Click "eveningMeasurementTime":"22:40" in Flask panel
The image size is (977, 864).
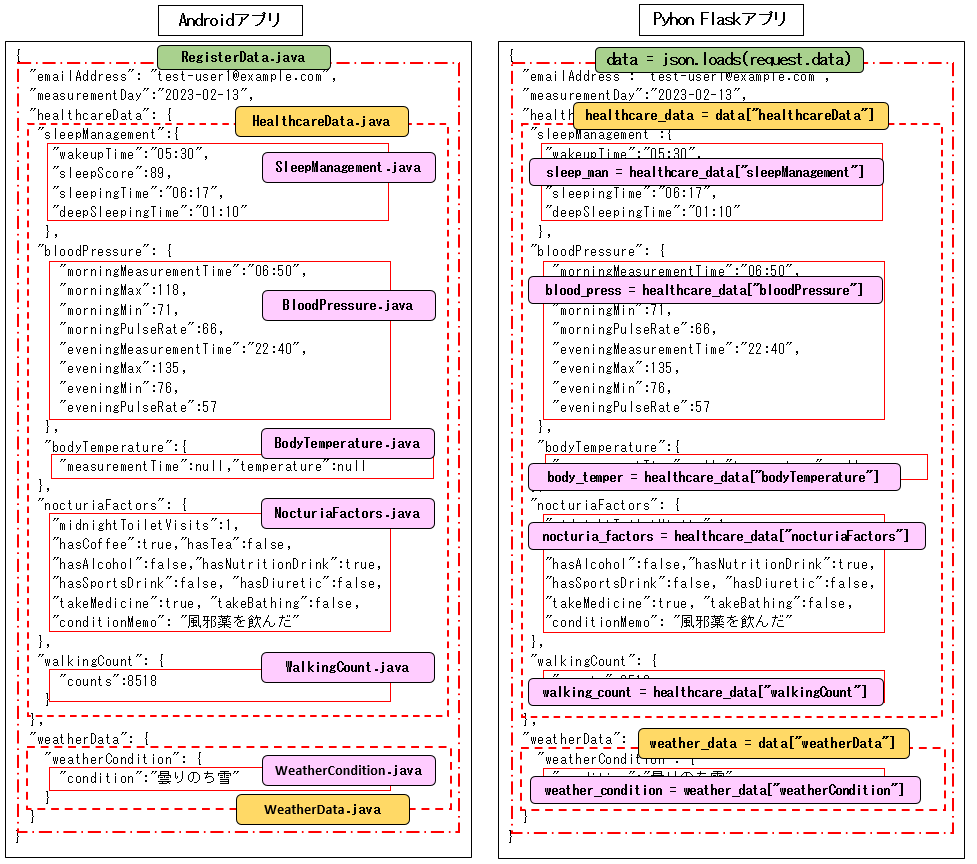(676, 349)
